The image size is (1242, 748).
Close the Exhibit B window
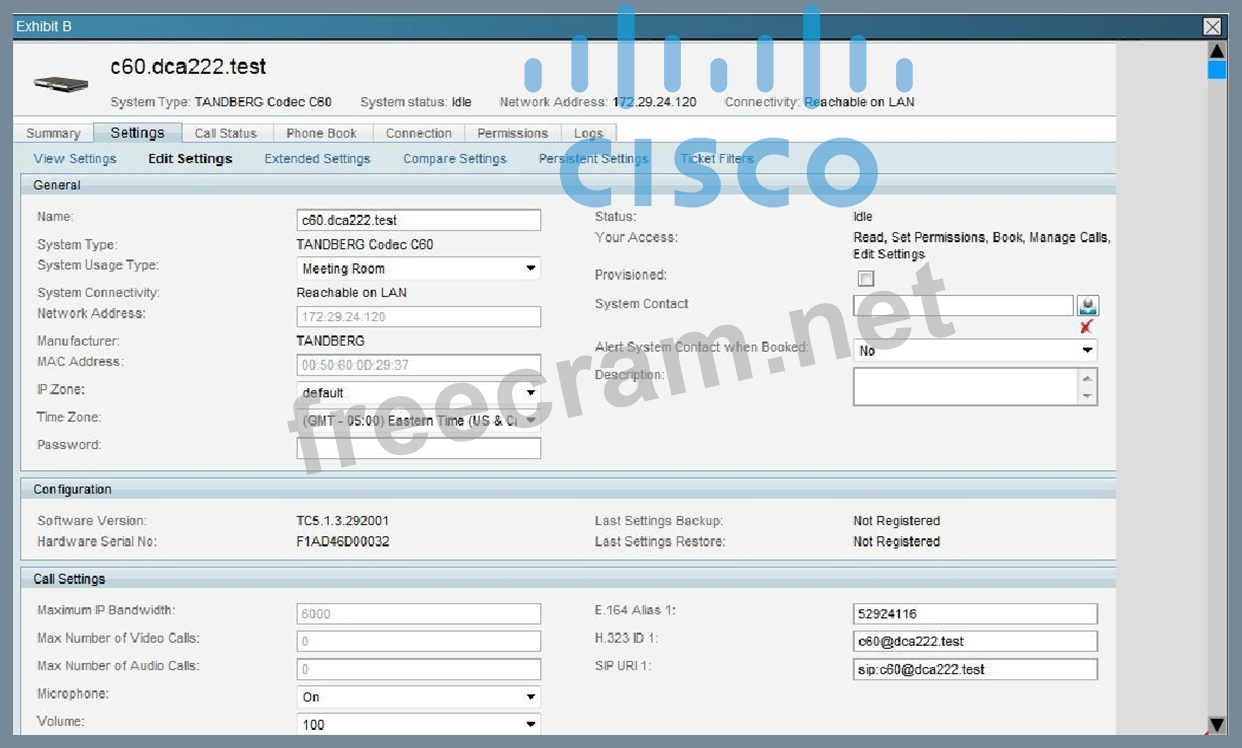[x=1212, y=27]
